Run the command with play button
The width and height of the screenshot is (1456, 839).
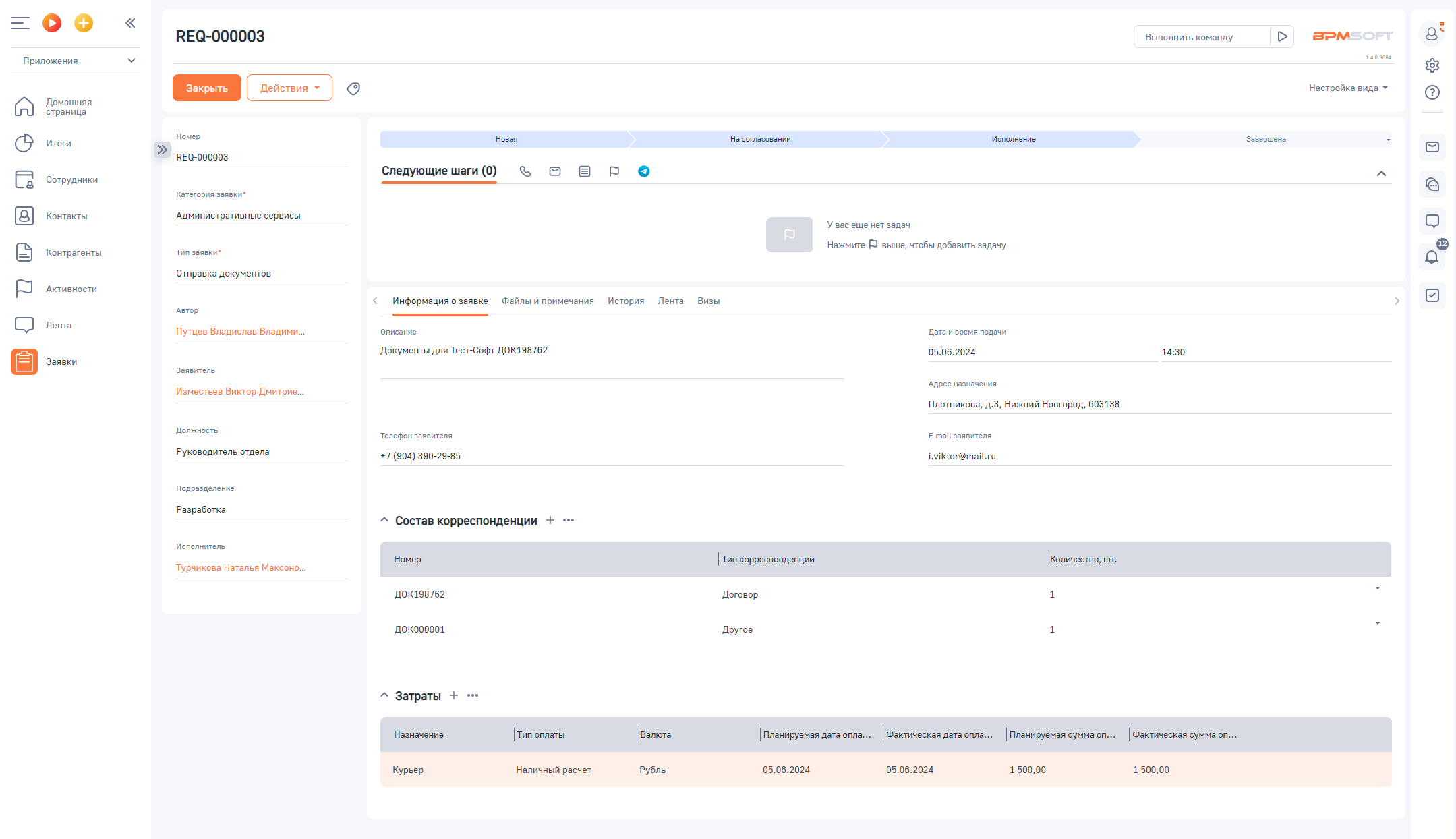(x=1282, y=36)
